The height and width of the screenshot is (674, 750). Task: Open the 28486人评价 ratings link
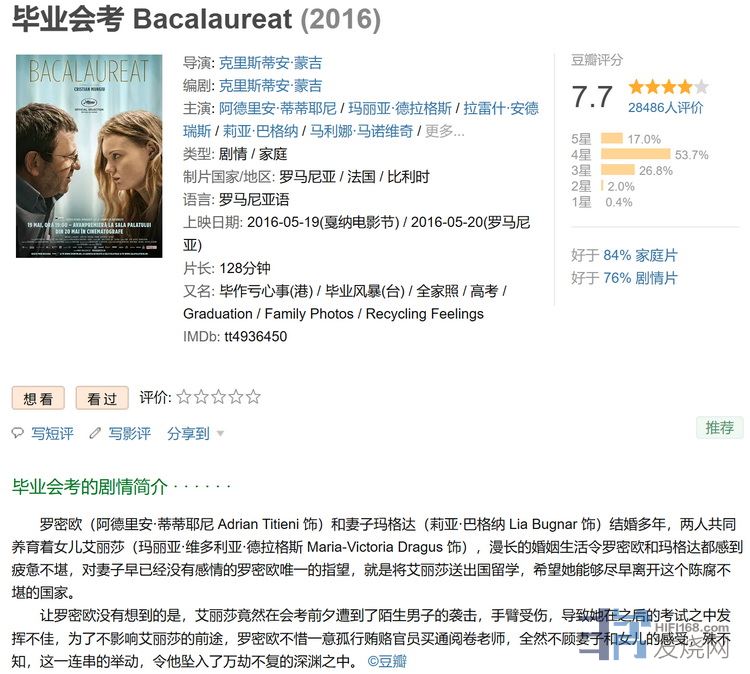(x=665, y=108)
